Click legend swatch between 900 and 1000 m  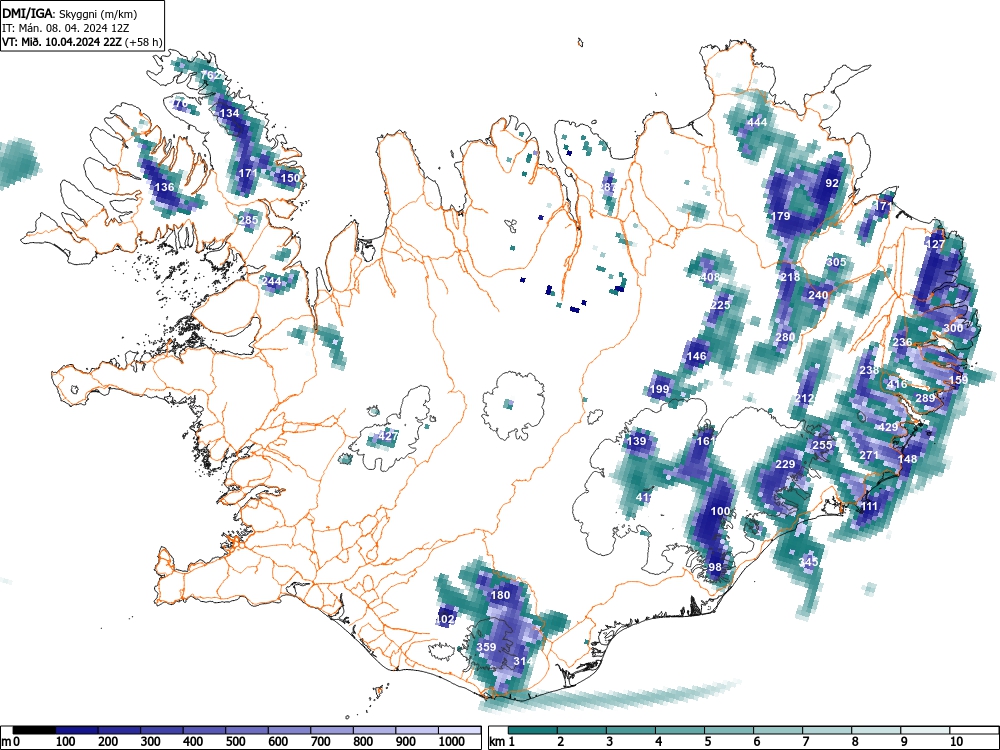point(417,730)
